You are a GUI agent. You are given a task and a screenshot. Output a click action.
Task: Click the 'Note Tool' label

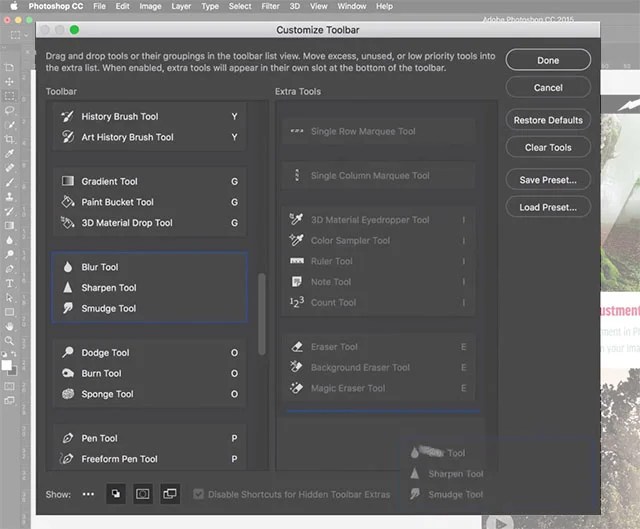tap(331, 282)
